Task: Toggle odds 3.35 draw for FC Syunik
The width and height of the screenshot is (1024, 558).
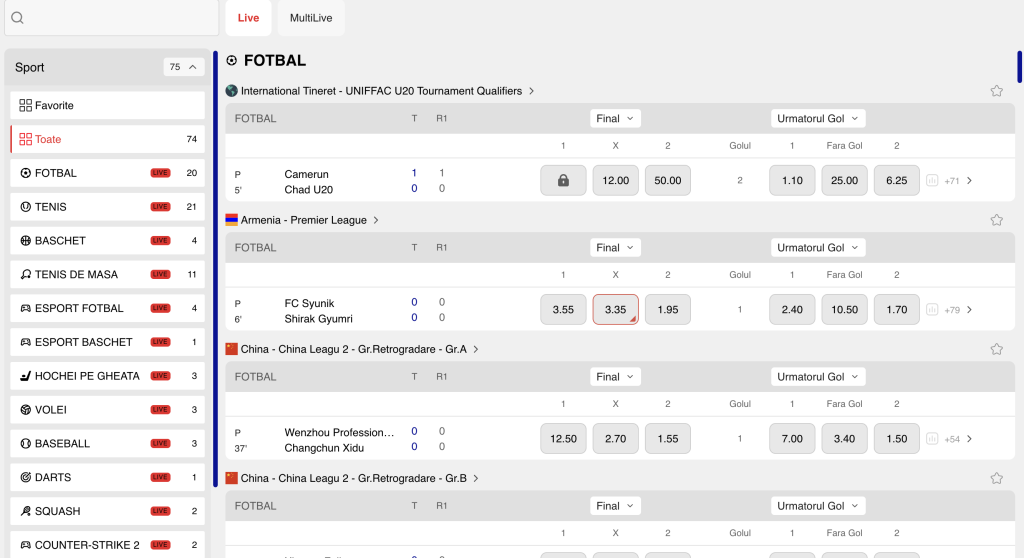Action: coord(615,310)
